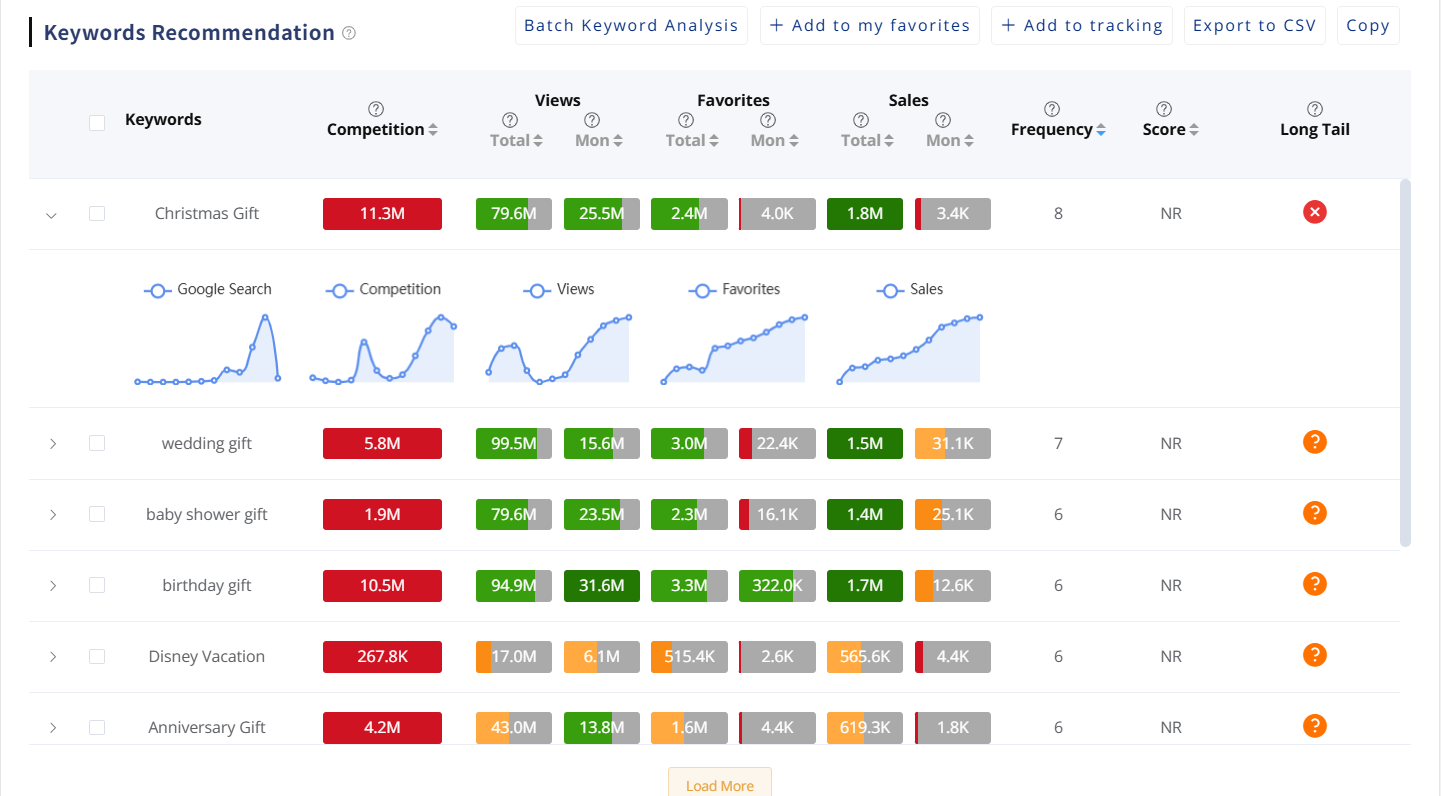The width and height of the screenshot is (1441, 796).
Task: Click Export to CSV
Action: [1255, 25]
